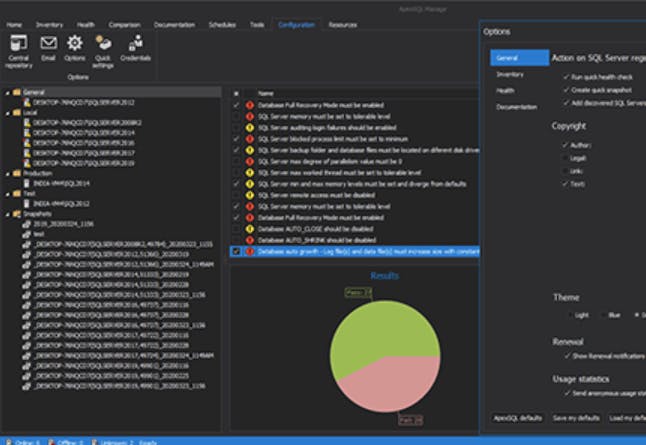
Task: Click the Save my defaults button
Action: click(x=576, y=418)
